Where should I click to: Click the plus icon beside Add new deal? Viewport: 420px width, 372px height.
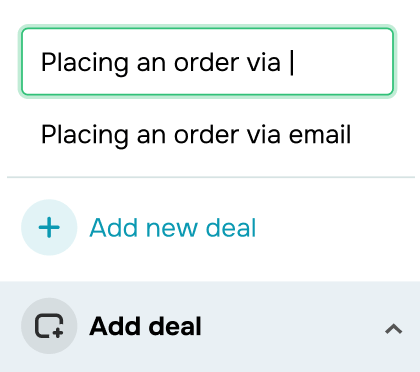pyautogui.click(x=49, y=227)
